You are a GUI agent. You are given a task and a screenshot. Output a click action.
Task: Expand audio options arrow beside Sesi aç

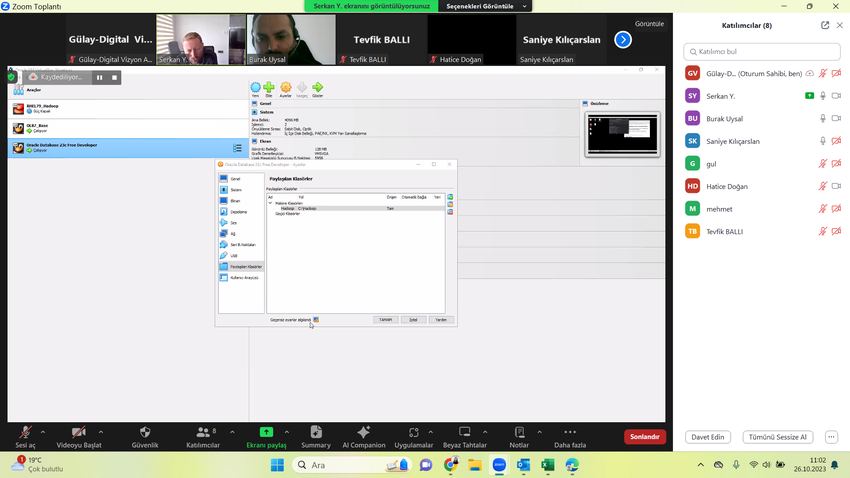[x=43, y=432]
